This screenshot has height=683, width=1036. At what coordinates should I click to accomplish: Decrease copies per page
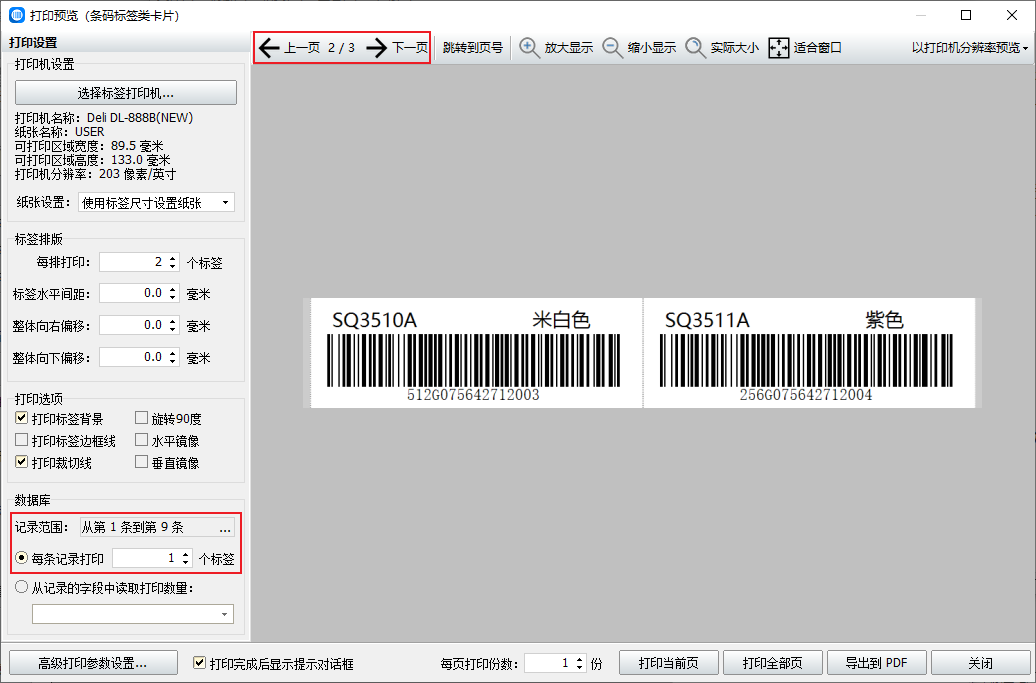pos(579,666)
